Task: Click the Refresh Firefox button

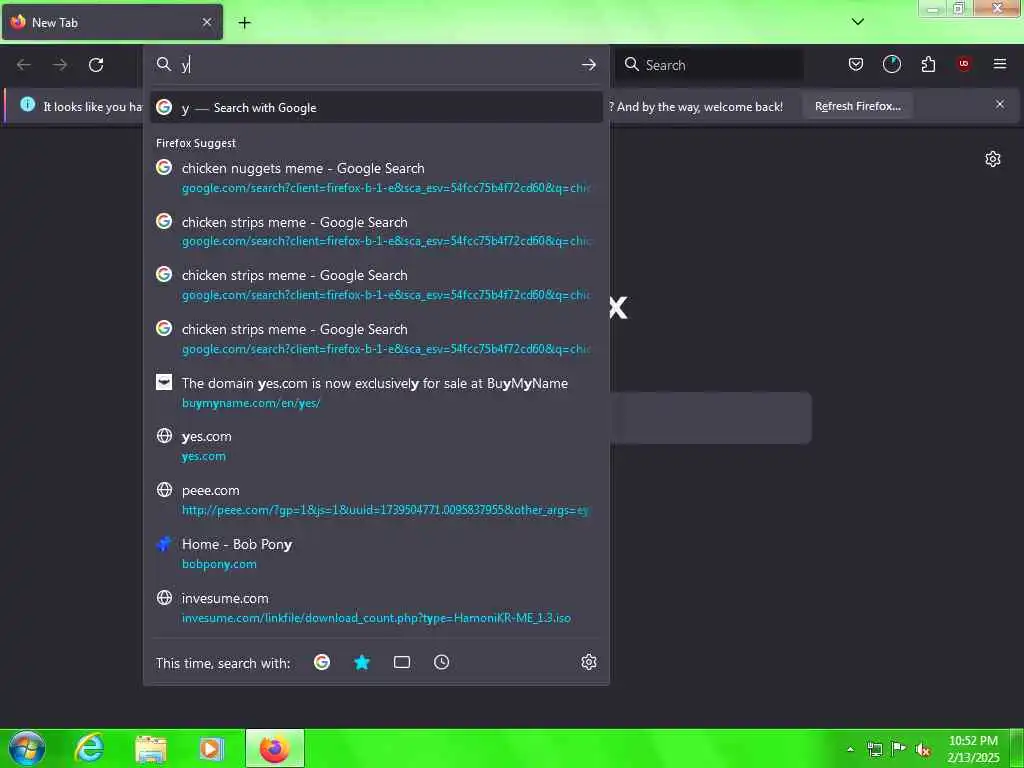Action: click(x=857, y=106)
